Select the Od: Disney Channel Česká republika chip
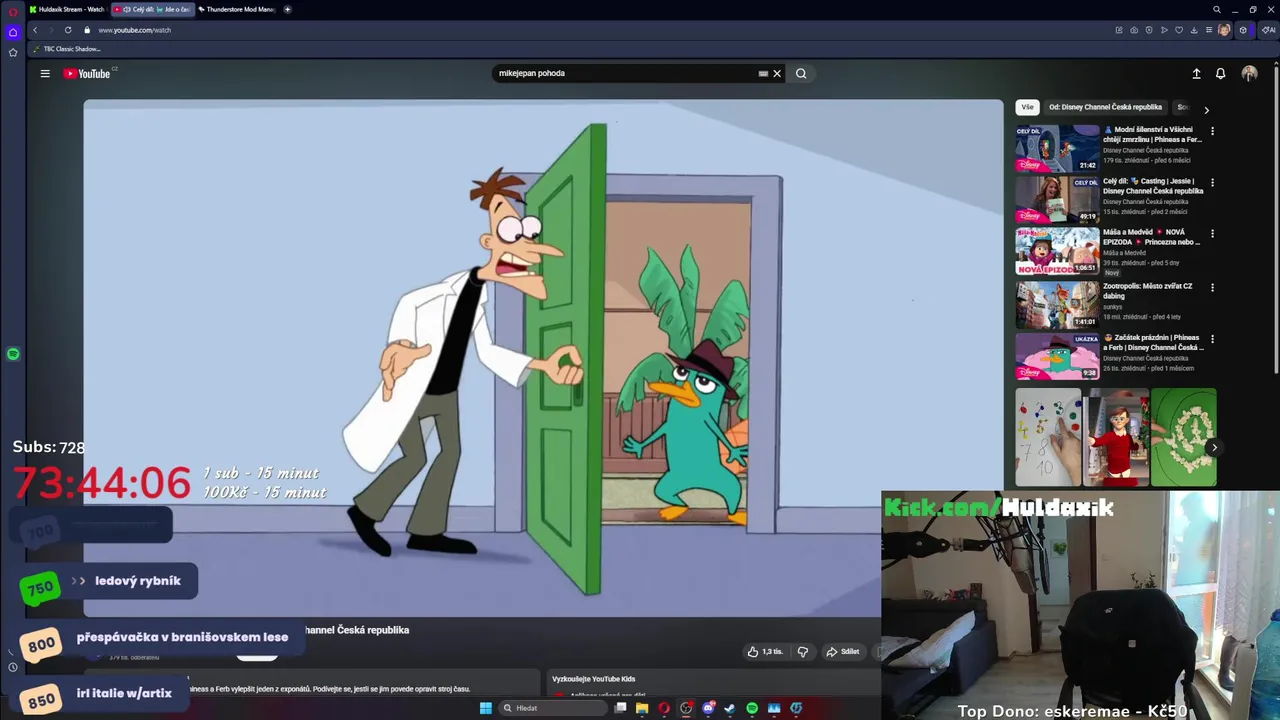The height and width of the screenshot is (720, 1280). click(x=1105, y=107)
